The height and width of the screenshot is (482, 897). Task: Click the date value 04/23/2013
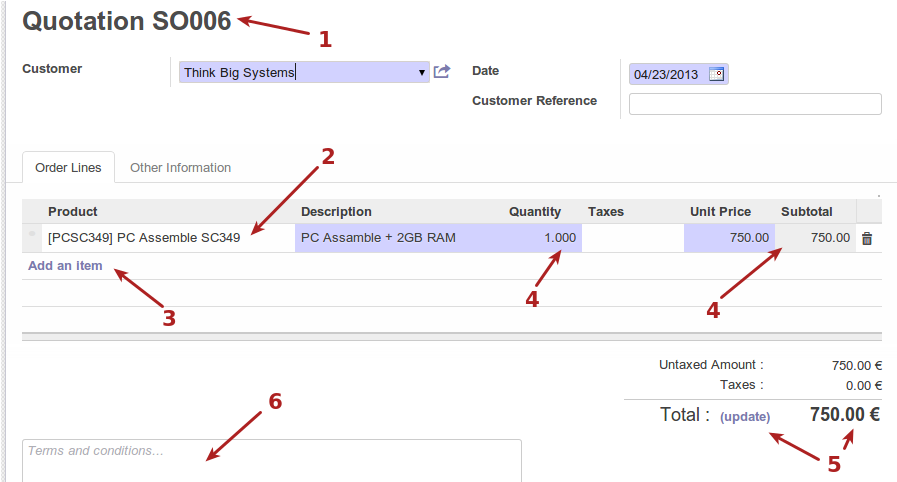point(666,74)
